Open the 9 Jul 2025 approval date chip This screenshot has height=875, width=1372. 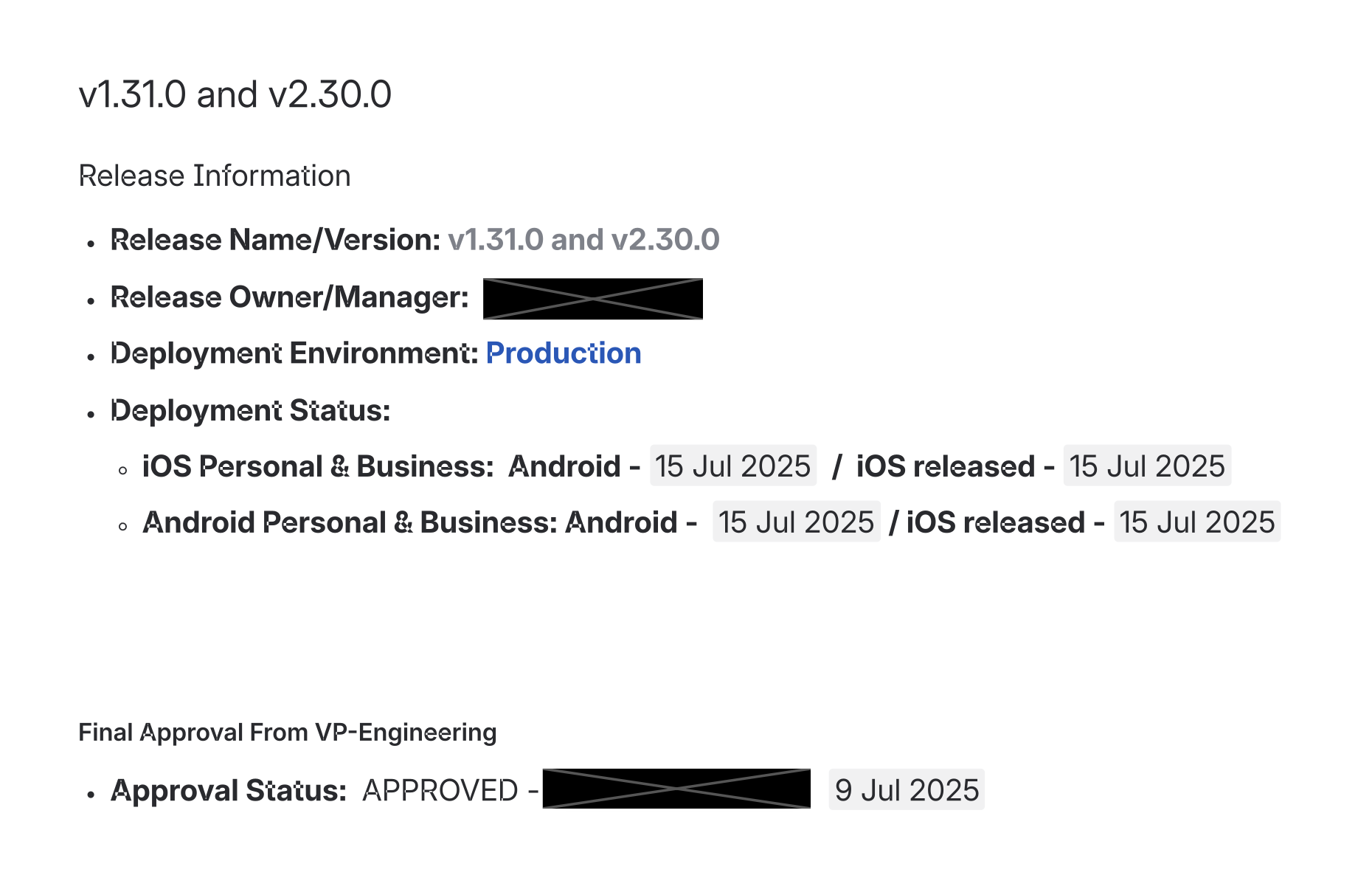click(x=906, y=790)
